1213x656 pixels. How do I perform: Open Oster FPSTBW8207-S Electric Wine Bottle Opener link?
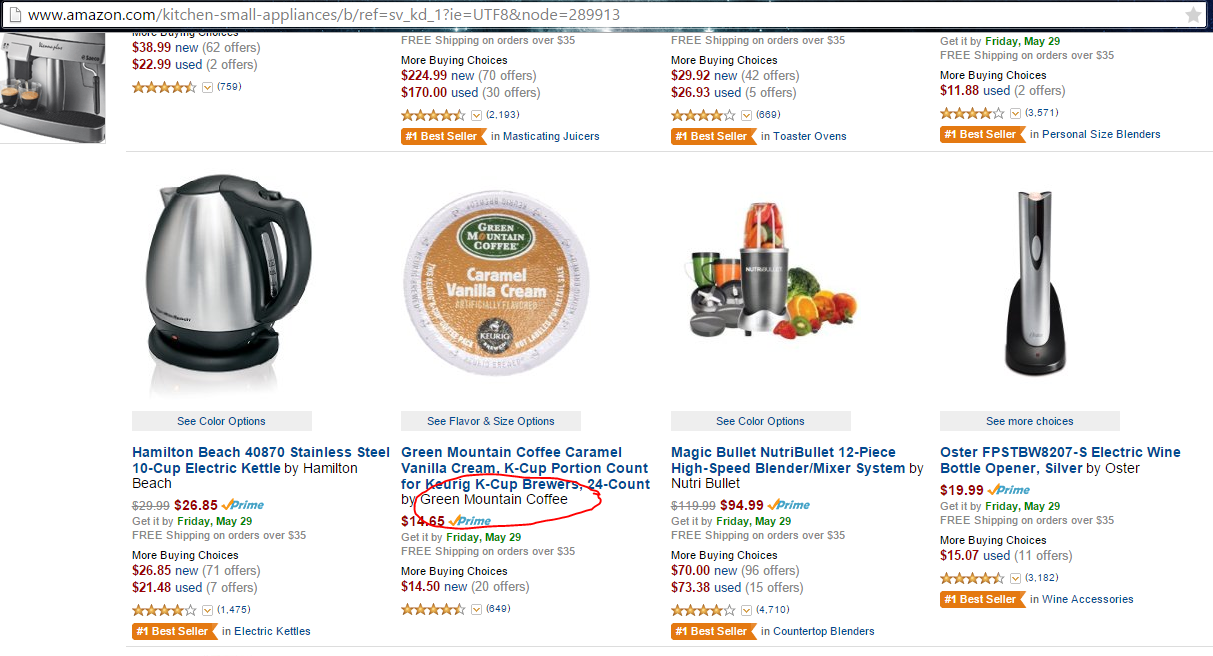tap(1060, 460)
